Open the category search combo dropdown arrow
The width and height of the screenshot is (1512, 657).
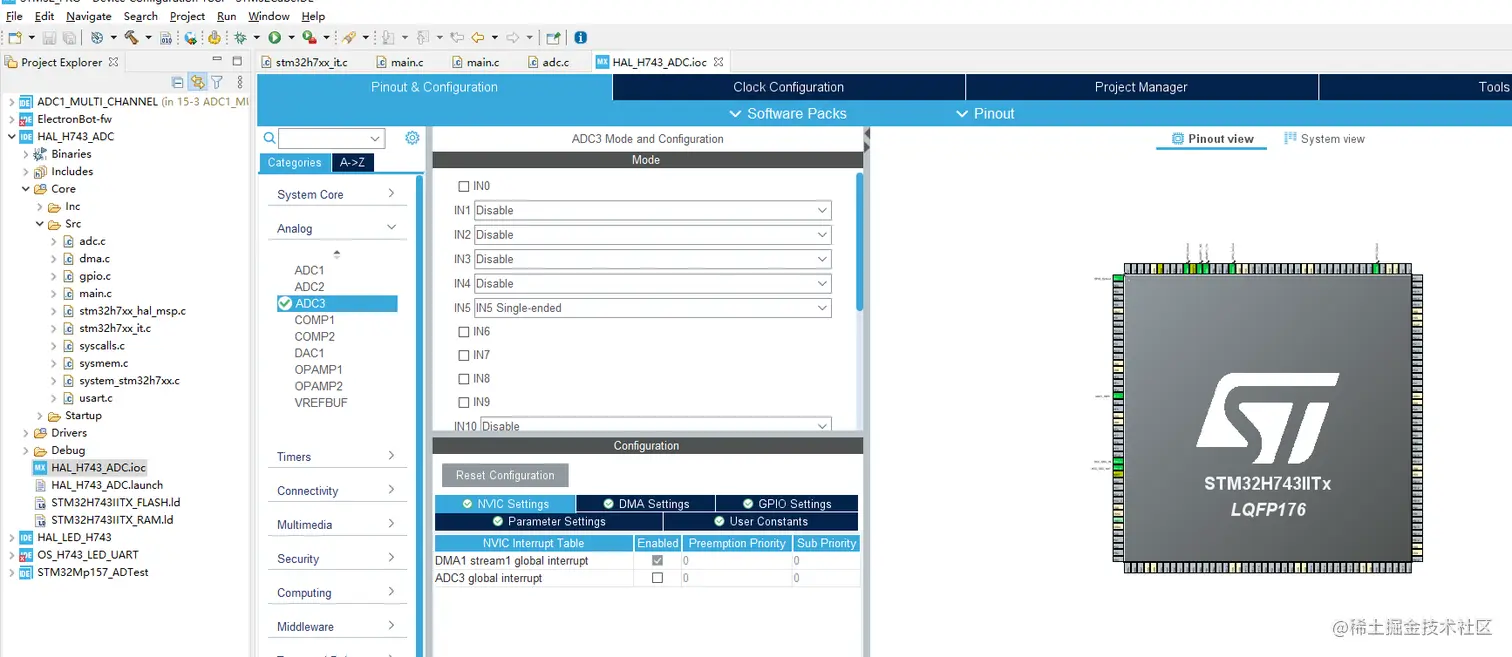tap(375, 139)
